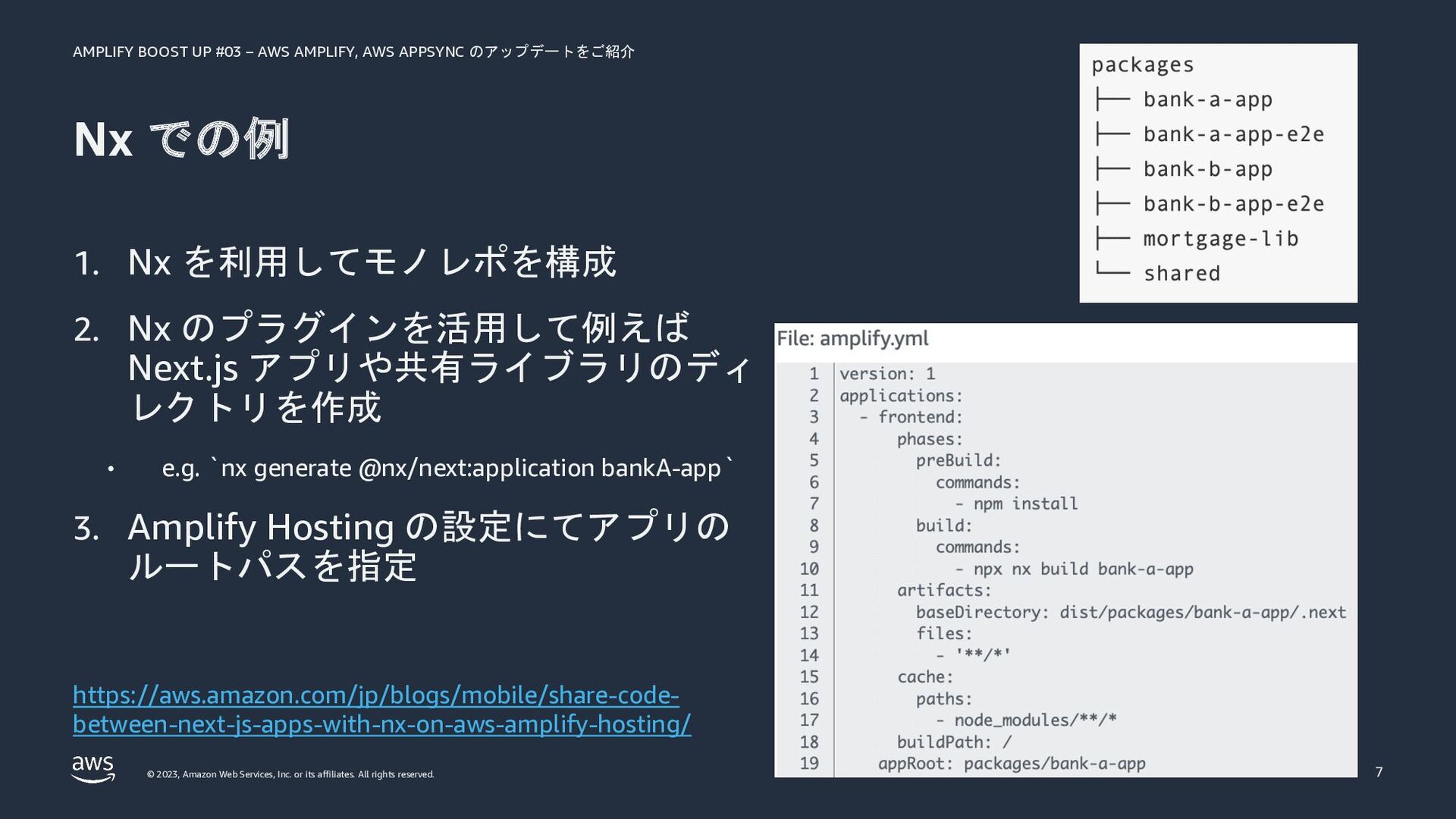This screenshot has width=1456, height=819.
Task: Select text 'ルートパスを指定'
Action: (x=272, y=566)
